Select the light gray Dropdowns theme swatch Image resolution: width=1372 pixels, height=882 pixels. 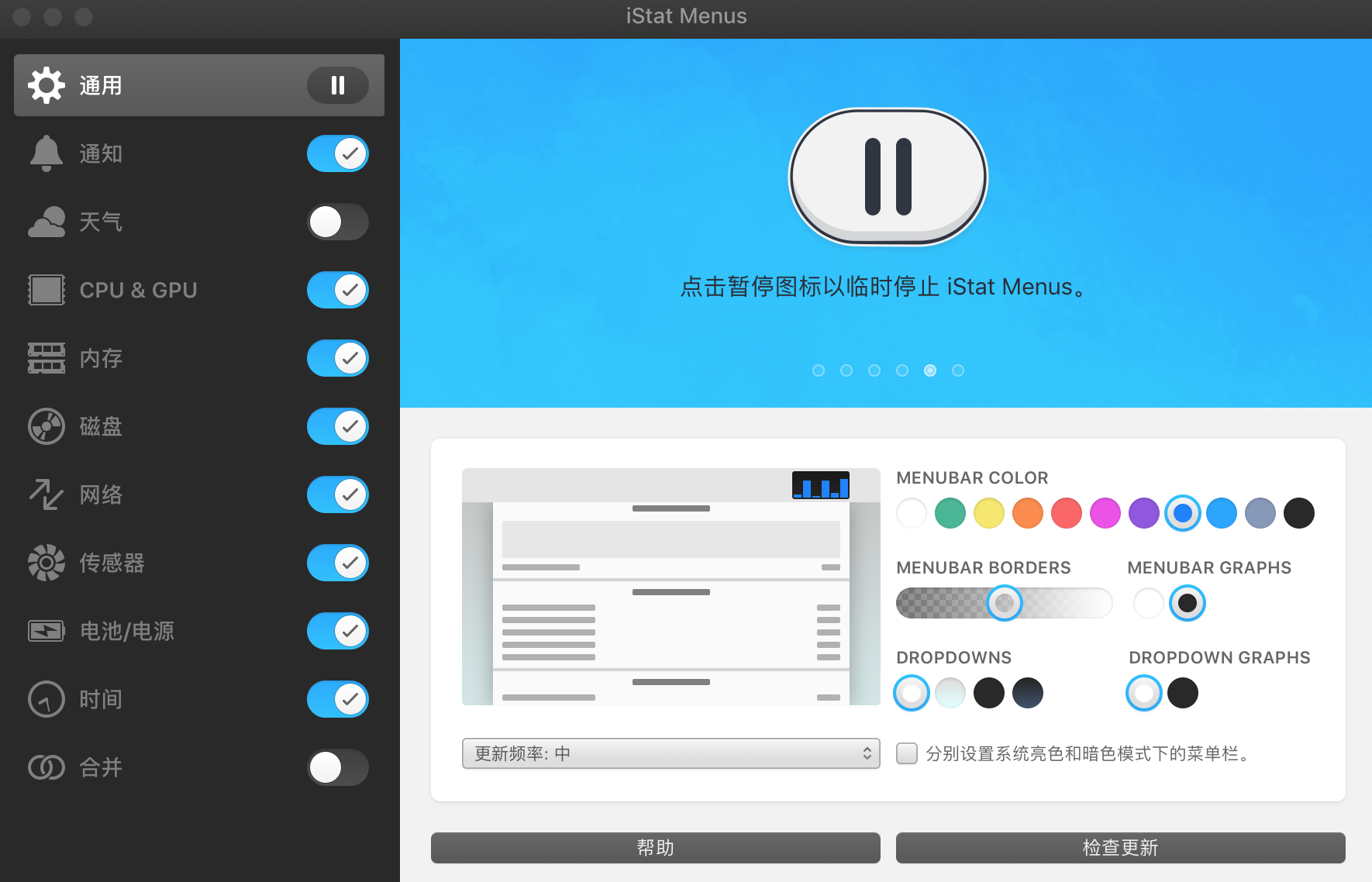[x=950, y=693]
